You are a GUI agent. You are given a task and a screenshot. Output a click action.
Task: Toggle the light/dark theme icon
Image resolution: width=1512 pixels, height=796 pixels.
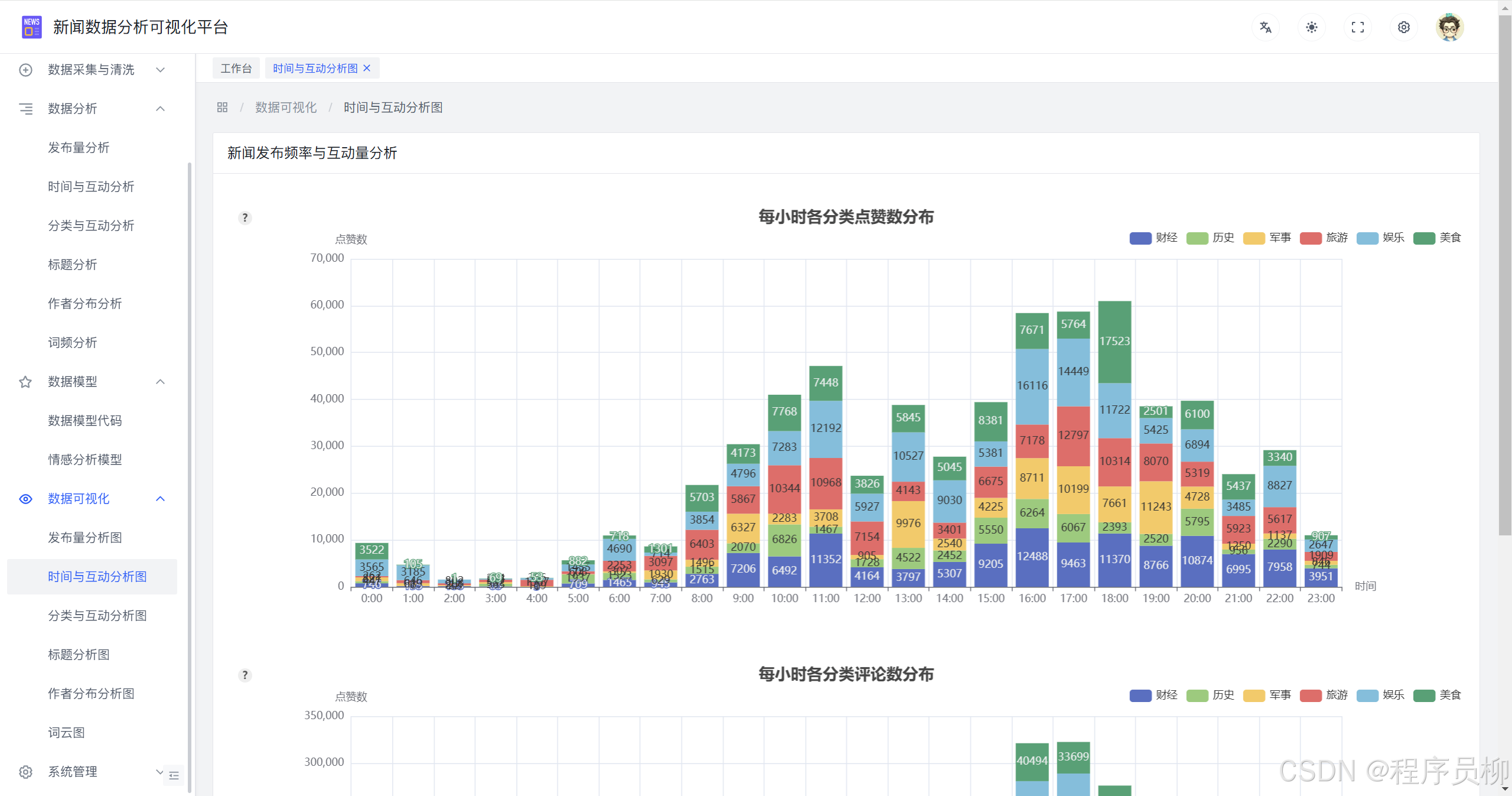tap(1311, 27)
